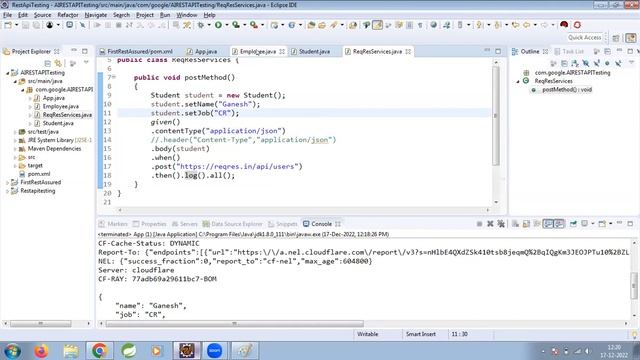Open the Debug dropdown arrow in toolbar
Screen dimensions: 640x360
tap(209, 25)
